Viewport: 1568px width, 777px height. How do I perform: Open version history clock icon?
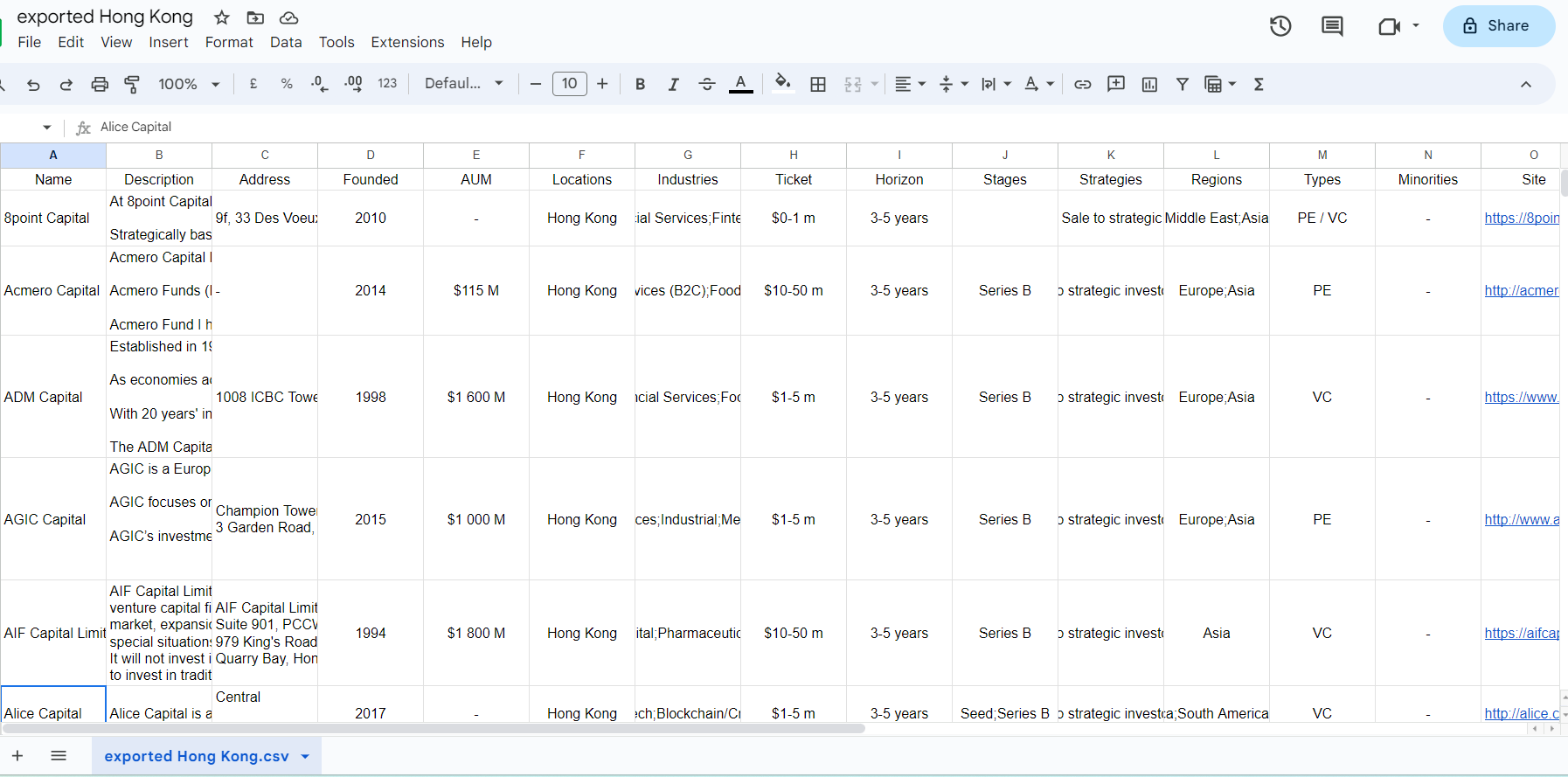[x=1280, y=26]
